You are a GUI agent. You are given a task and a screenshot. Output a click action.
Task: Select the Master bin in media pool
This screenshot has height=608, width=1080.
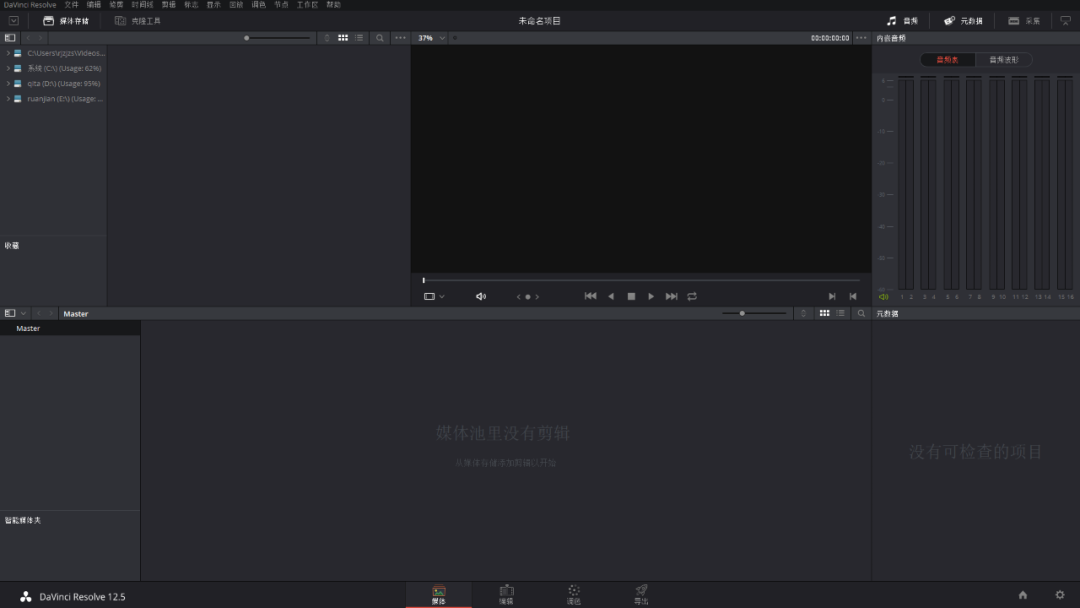pyautogui.click(x=70, y=328)
